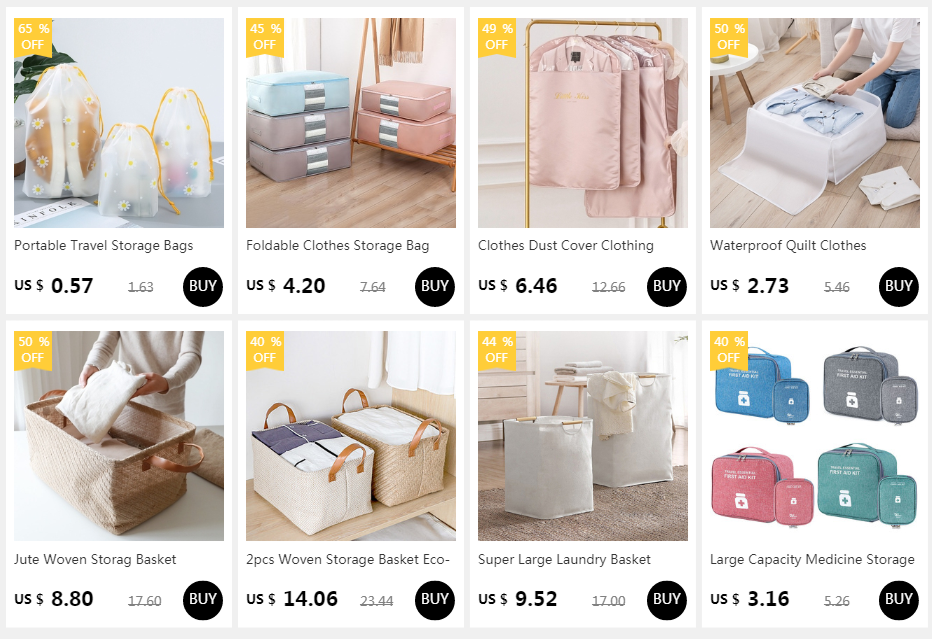Image resolution: width=932 pixels, height=639 pixels.
Task: Click the US $14.06 price text
Action: click(x=292, y=599)
